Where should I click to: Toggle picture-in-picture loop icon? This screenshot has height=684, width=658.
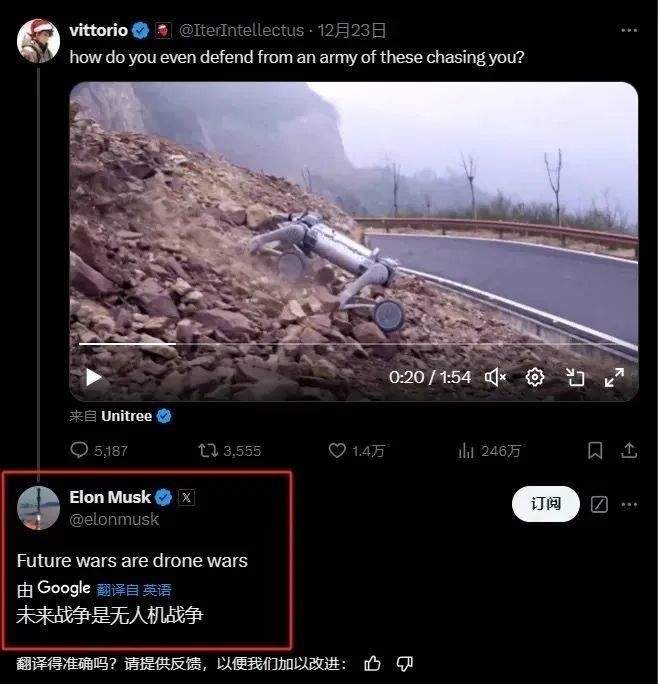(x=575, y=377)
